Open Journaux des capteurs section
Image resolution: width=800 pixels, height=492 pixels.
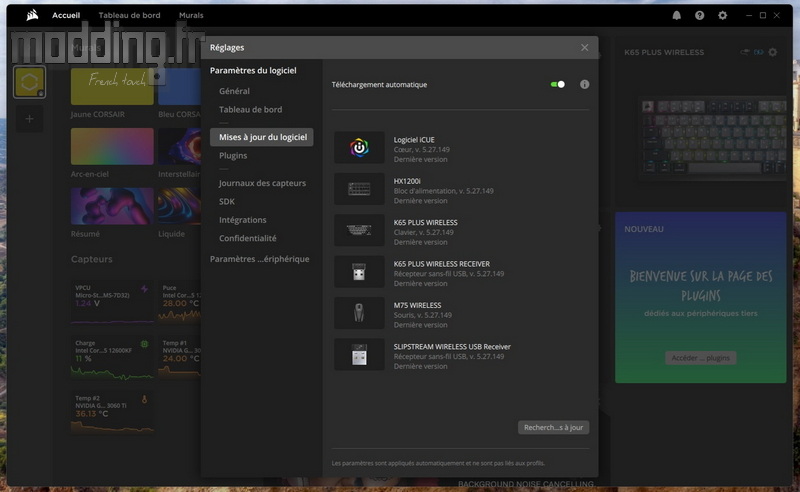click(262, 183)
